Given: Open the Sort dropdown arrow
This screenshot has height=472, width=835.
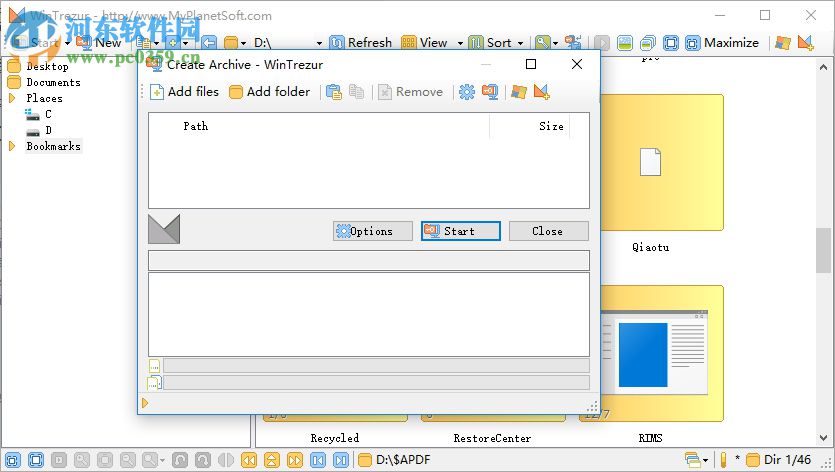Looking at the screenshot, I should click(x=520, y=43).
